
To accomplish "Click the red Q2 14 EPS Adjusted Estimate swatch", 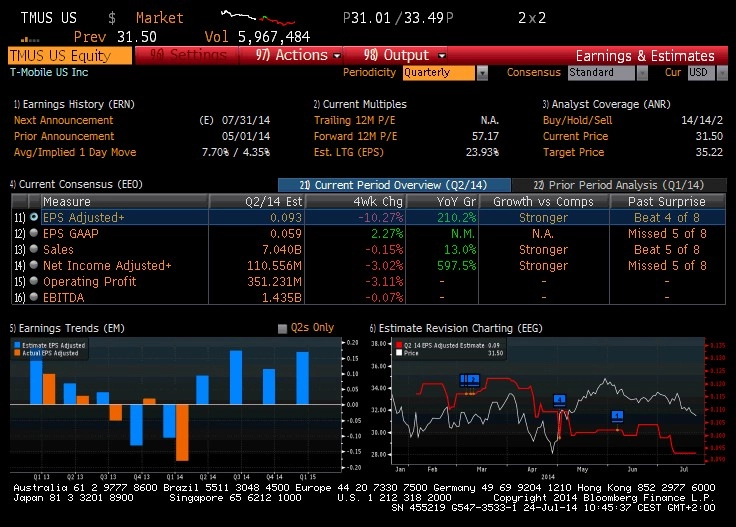I will tap(399, 345).
